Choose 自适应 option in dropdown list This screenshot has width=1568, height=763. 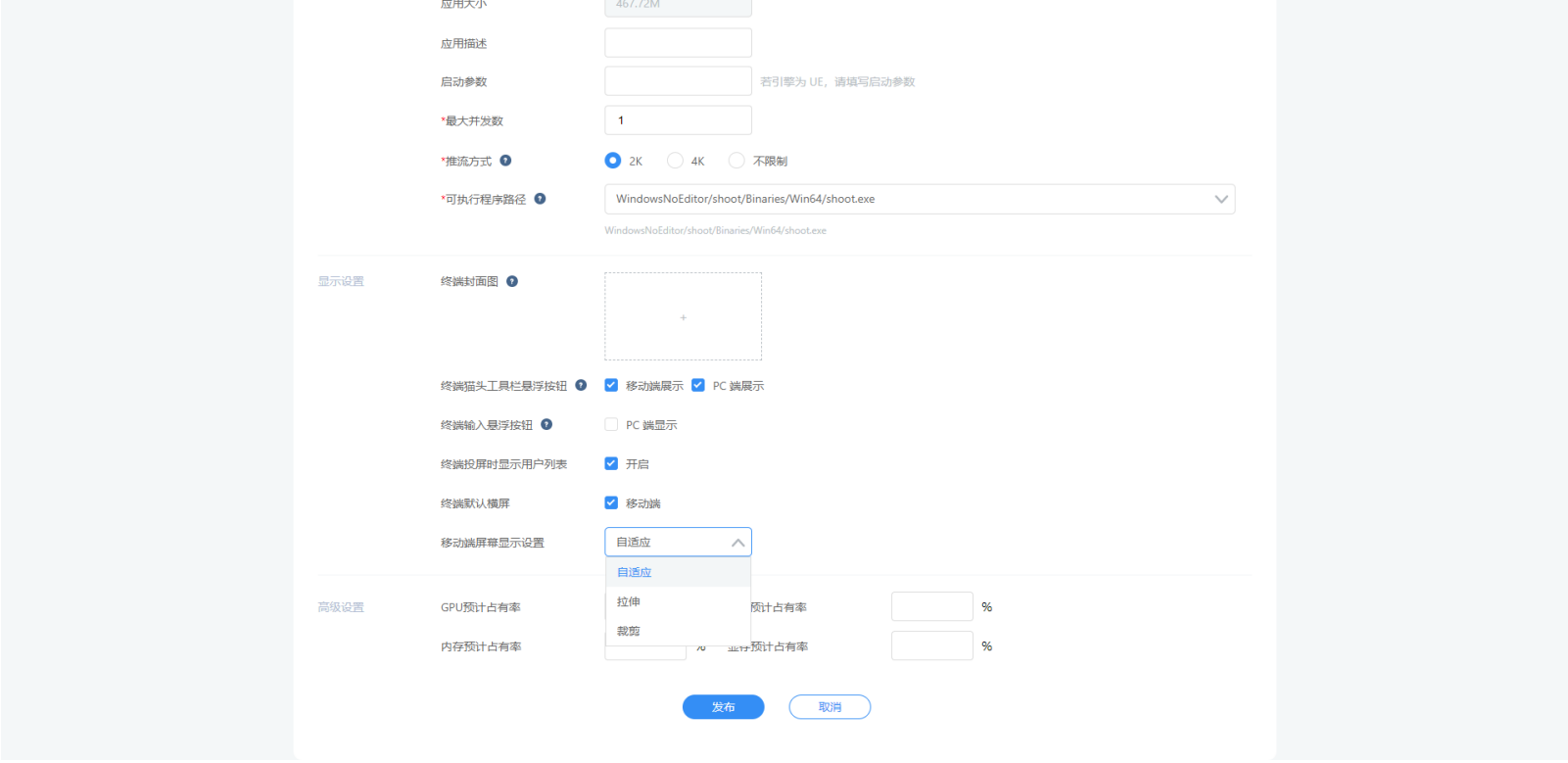pos(678,572)
